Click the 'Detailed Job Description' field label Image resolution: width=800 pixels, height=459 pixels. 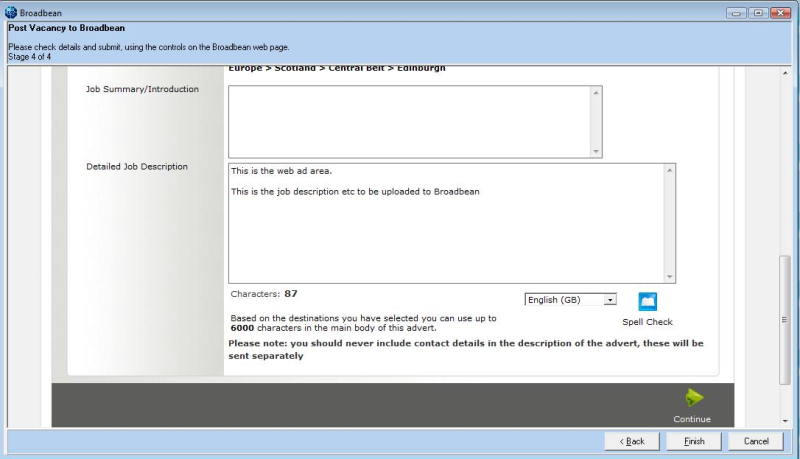[x=137, y=166]
